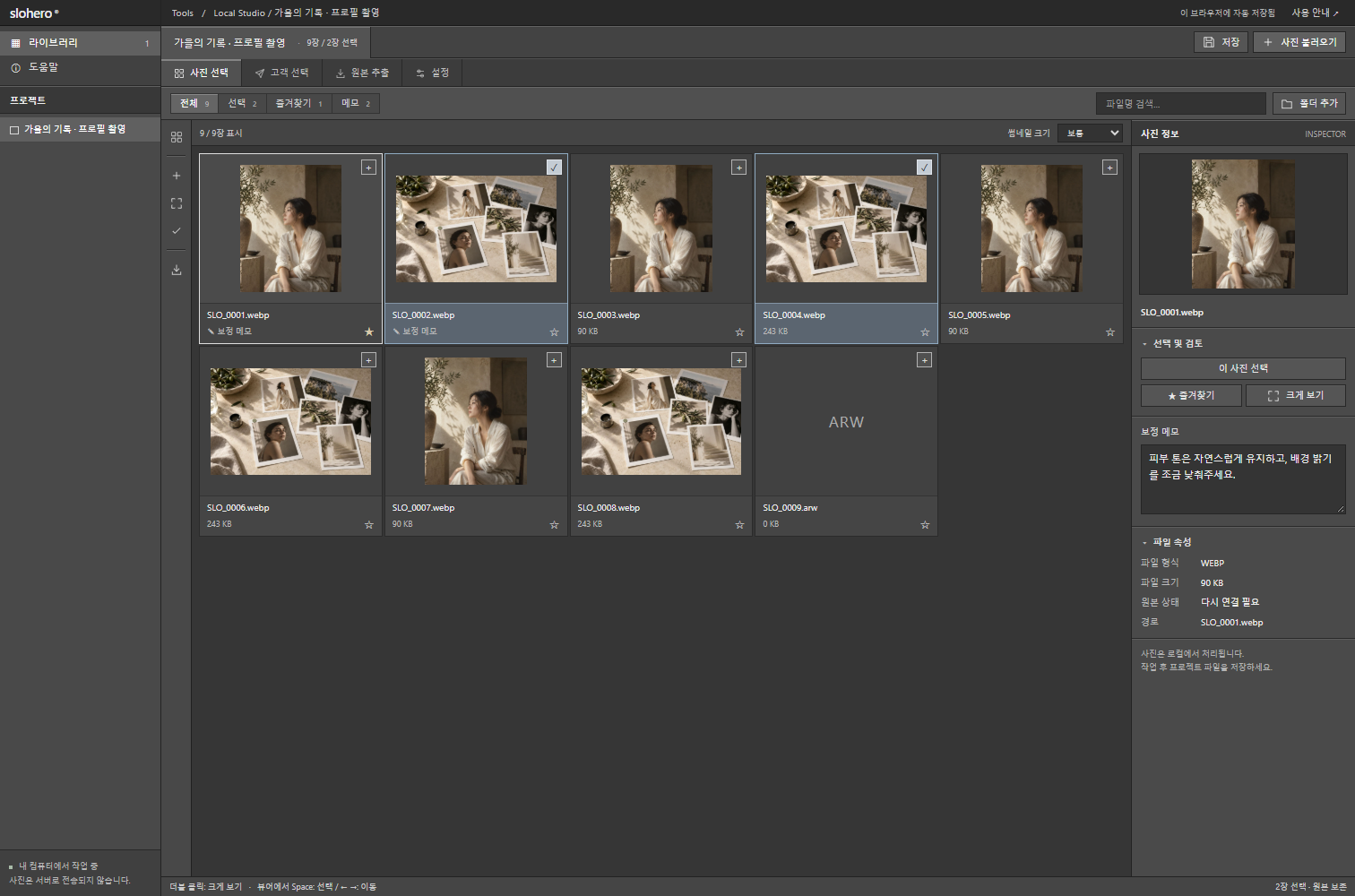This screenshot has width=1355, height=896.
Task: Select the SLO_0007.webp thumbnail
Action: [476, 421]
